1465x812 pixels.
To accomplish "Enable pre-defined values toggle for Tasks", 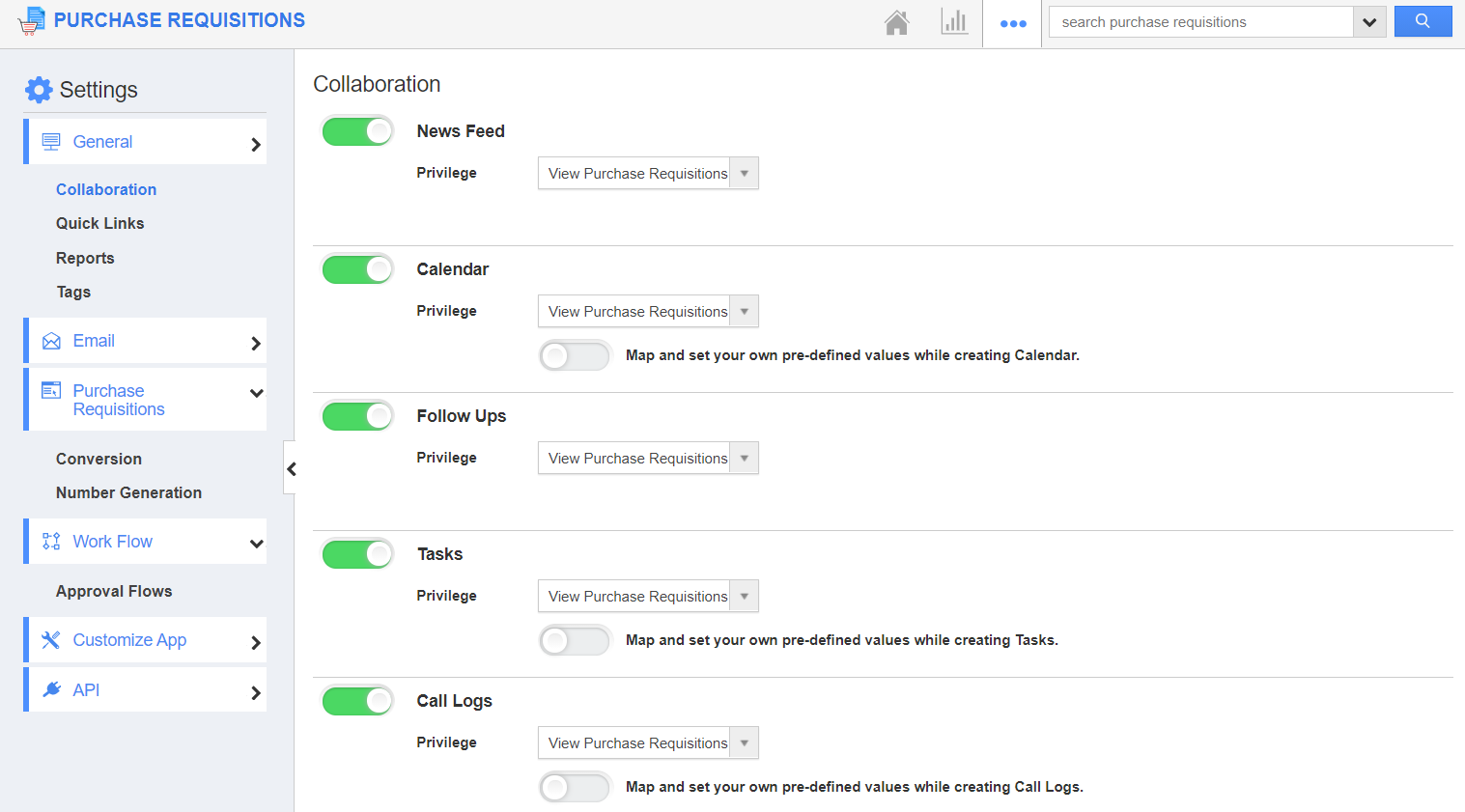I will (x=575, y=641).
